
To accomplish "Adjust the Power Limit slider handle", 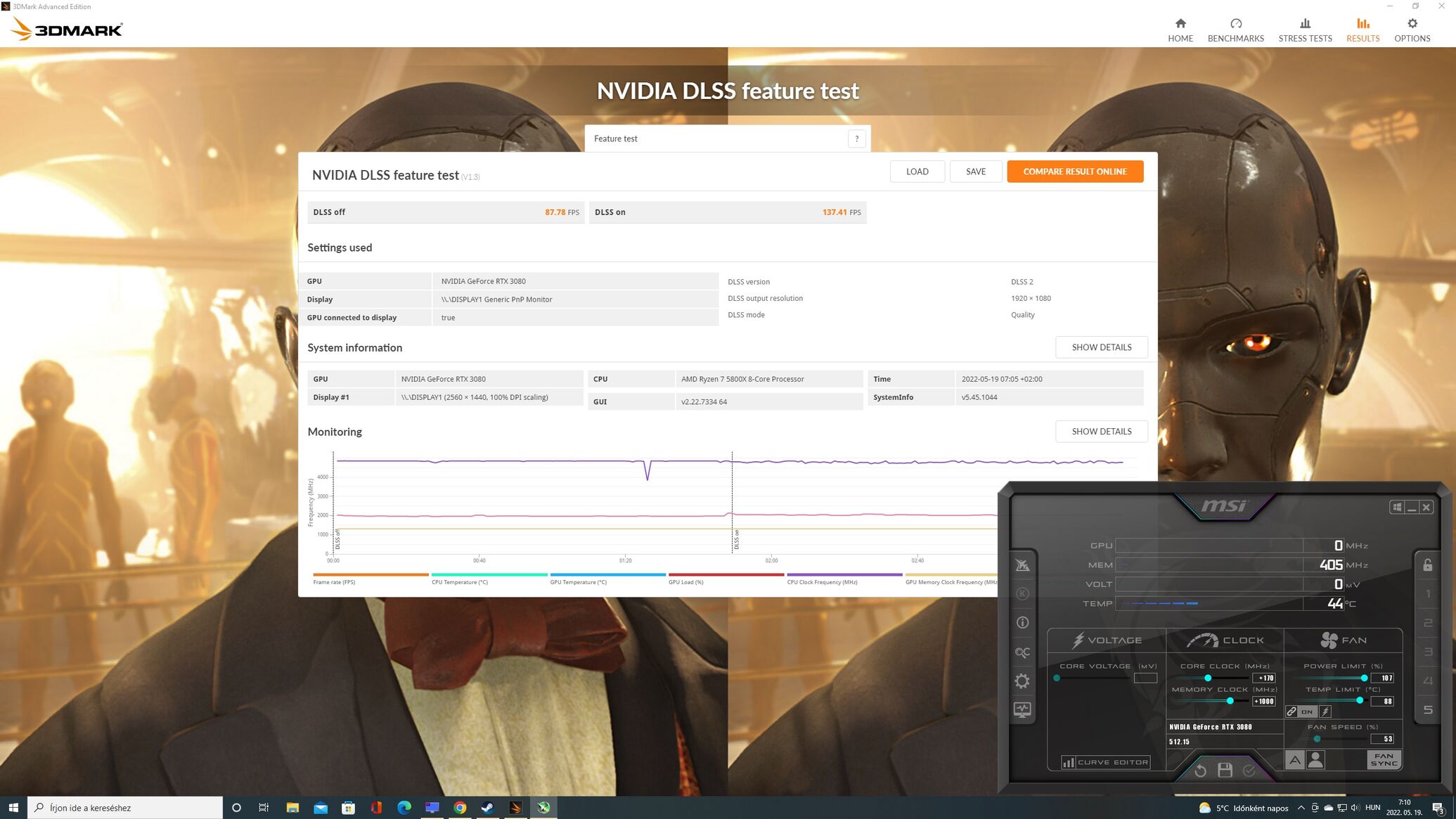I will (x=1364, y=678).
